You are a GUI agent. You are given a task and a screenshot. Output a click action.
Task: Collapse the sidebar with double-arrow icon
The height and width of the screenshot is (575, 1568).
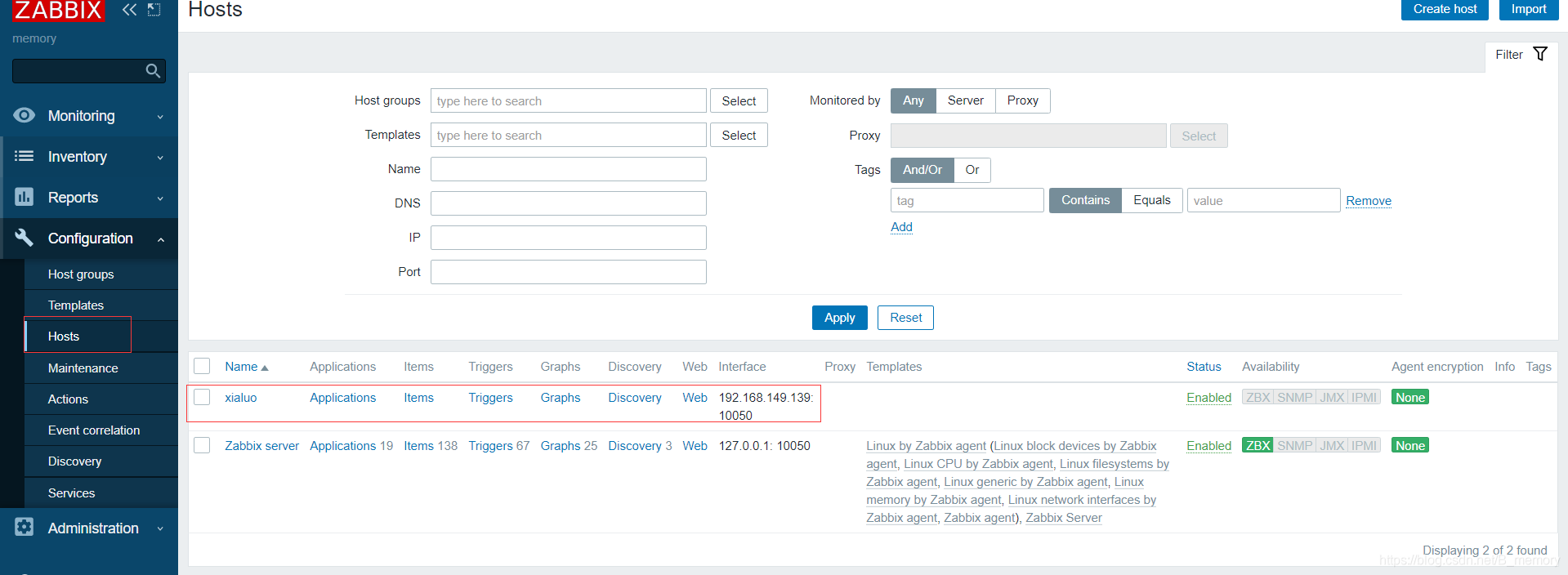[x=129, y=10]
